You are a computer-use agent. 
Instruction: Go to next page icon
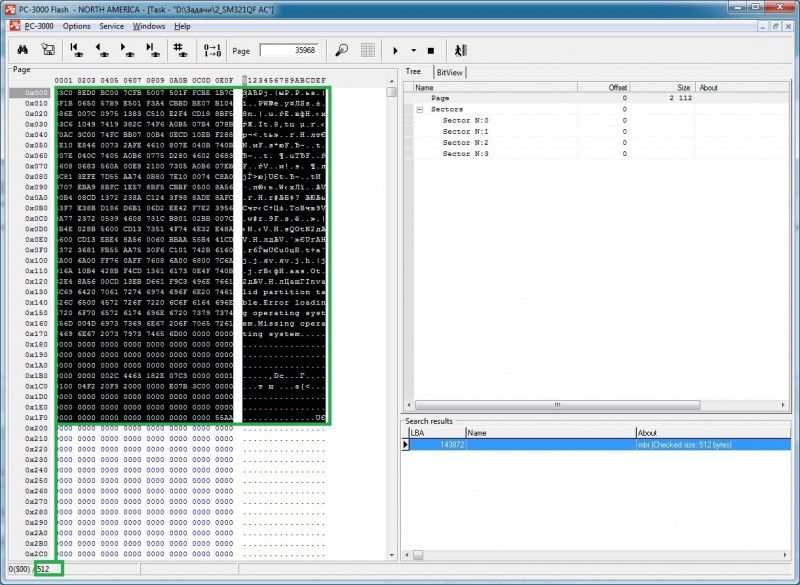point(127,50)
